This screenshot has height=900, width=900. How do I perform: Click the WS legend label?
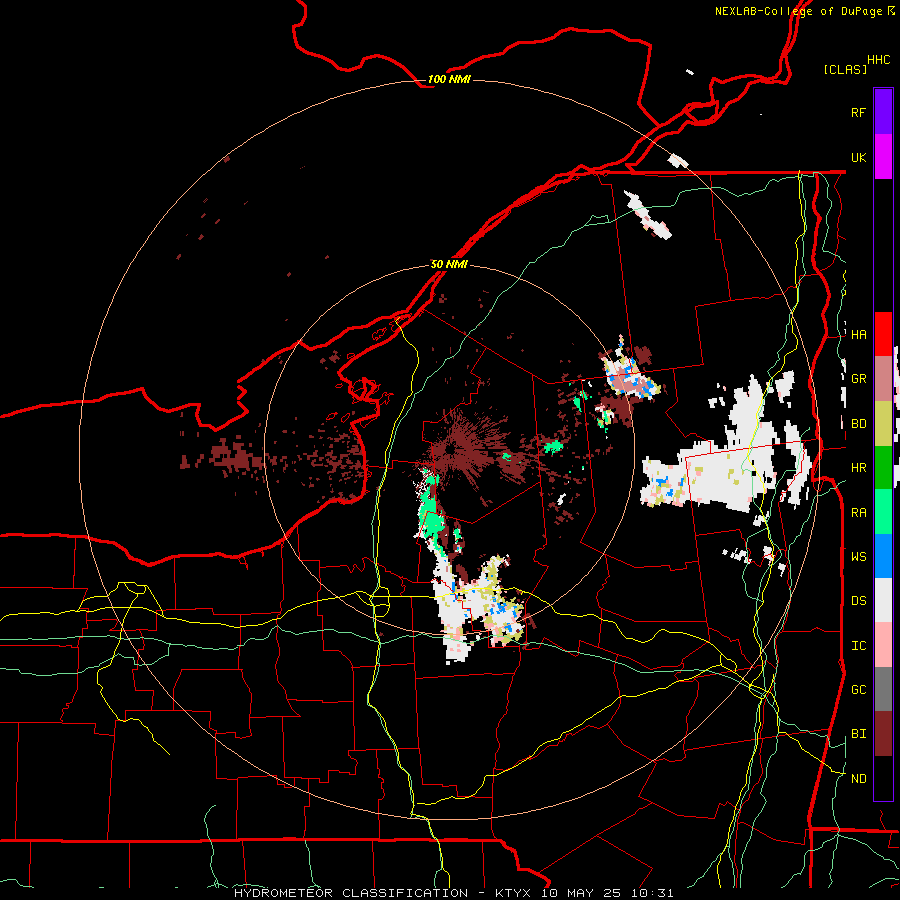click(858, 557)
